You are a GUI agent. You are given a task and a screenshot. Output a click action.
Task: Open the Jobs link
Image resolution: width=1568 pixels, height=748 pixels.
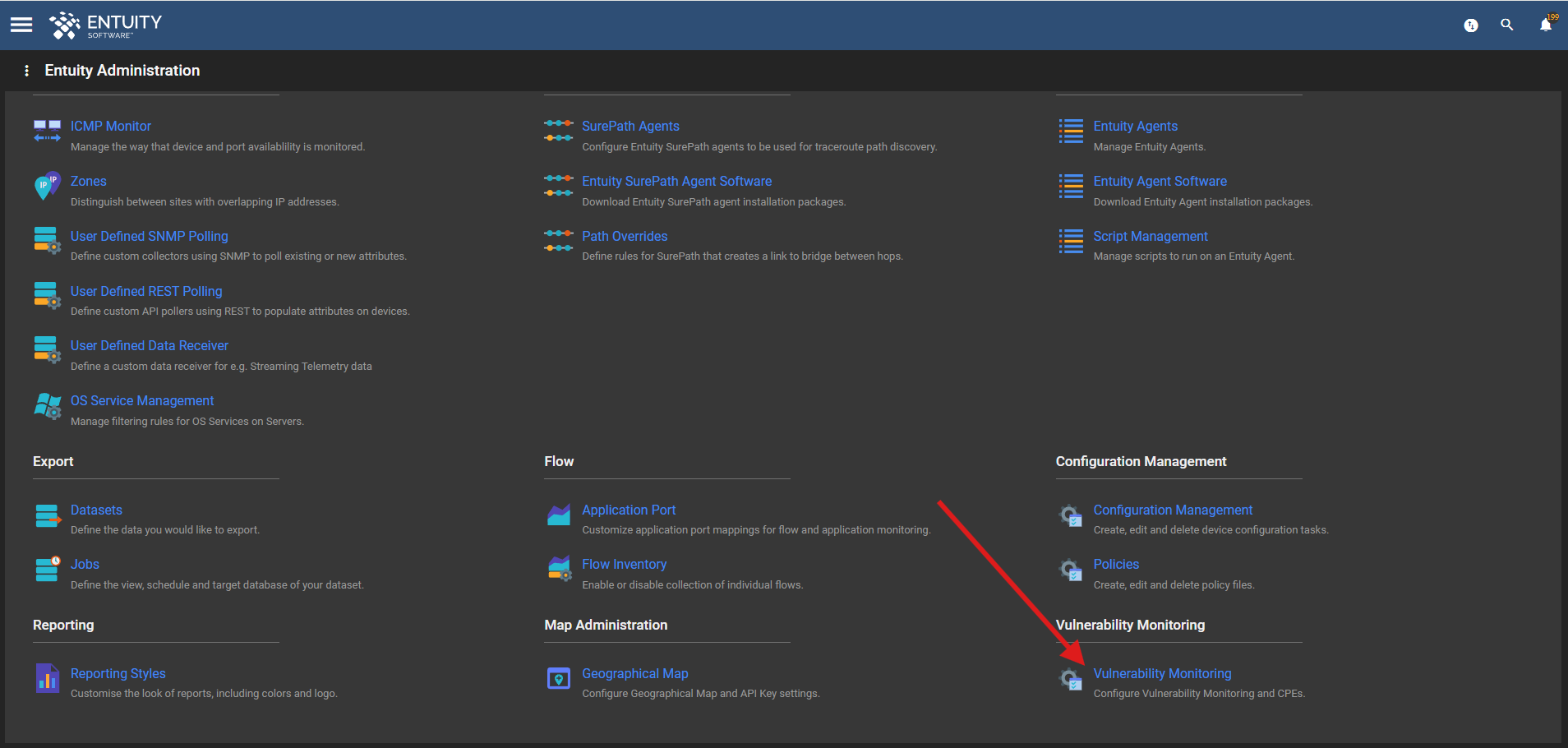85,564
